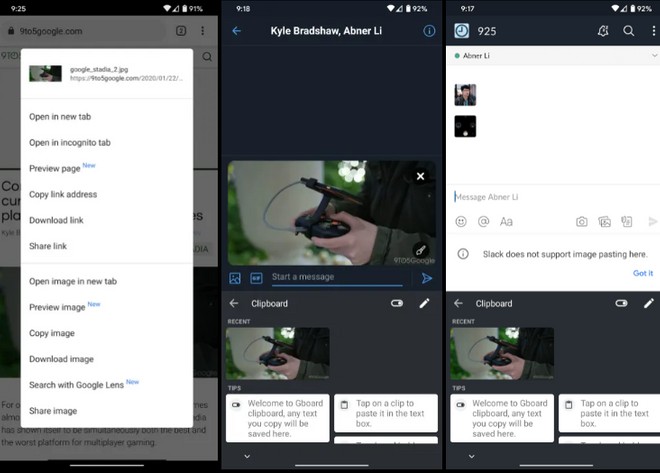This screenshot has height=473, width=660.
Task: Dismiss notice with Got it
Action: (643, 273)
